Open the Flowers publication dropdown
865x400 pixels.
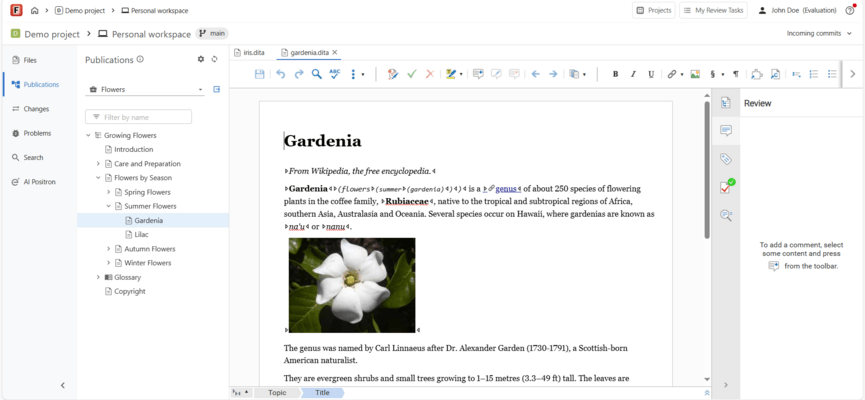coord(146,89)
